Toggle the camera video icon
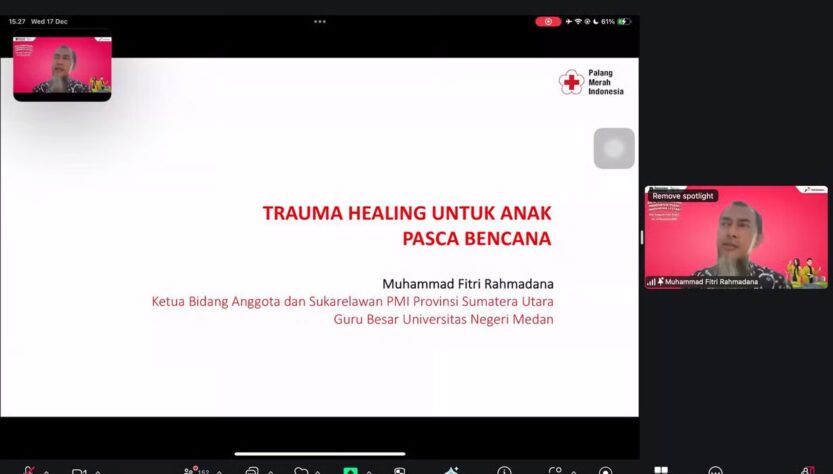The height and width of the screenshot is (474, 833). pyautogui.click(x=79, y=470)
